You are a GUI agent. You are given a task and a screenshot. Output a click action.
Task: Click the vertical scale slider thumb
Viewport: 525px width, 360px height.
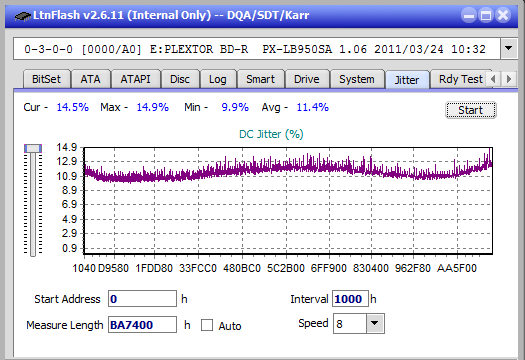tap(33, 148)
